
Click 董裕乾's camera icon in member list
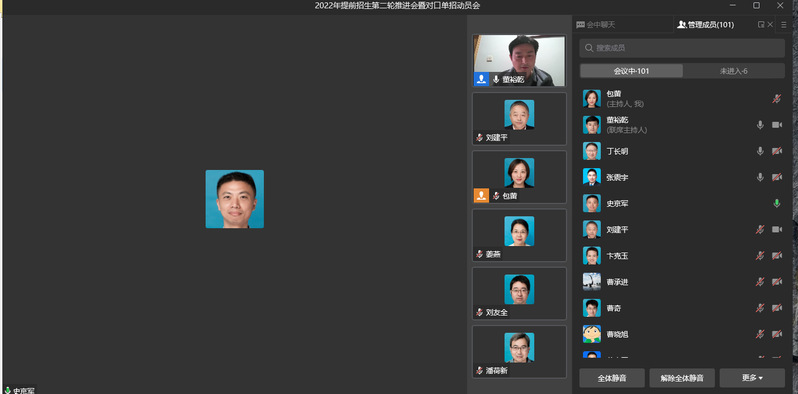[x=777, y=125]
